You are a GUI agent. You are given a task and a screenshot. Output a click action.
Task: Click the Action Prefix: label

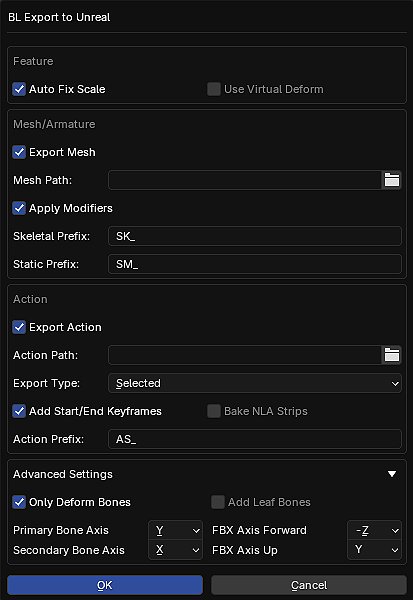(48, 439)
